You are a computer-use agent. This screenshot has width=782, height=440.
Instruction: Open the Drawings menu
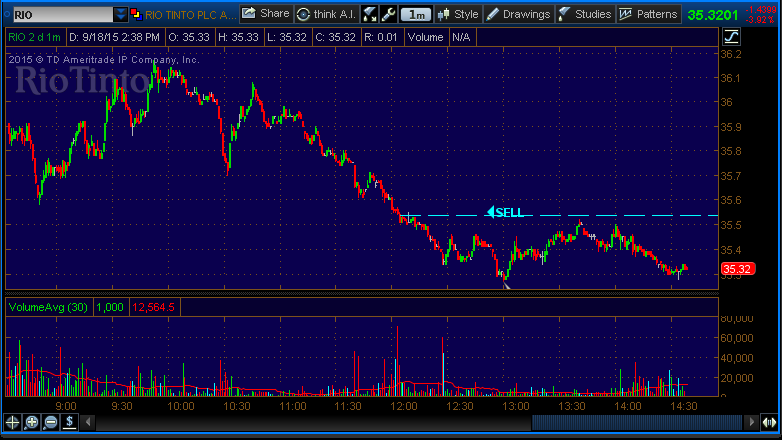coord(518,14)
